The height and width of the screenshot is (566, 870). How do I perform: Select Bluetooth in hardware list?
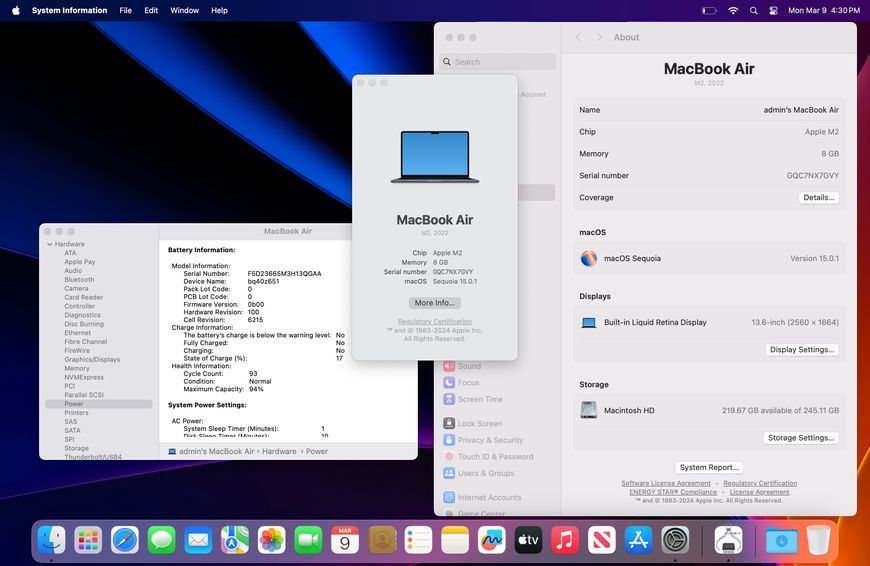79,280
